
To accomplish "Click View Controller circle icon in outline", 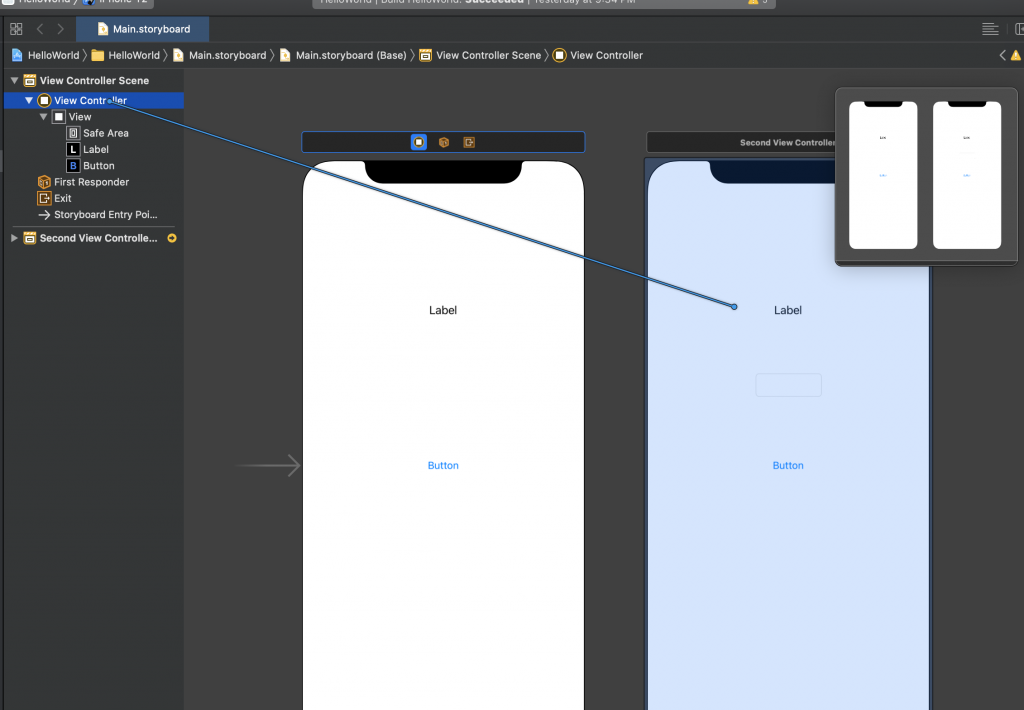I will click(44, 101).
